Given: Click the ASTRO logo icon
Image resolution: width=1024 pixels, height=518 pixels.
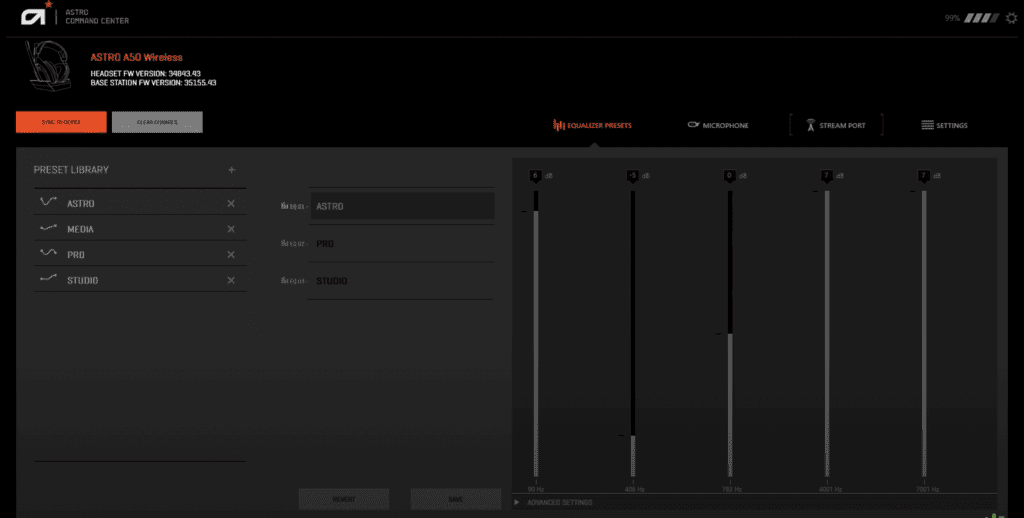Looking at the screenshot, I should tap(34, 16).
